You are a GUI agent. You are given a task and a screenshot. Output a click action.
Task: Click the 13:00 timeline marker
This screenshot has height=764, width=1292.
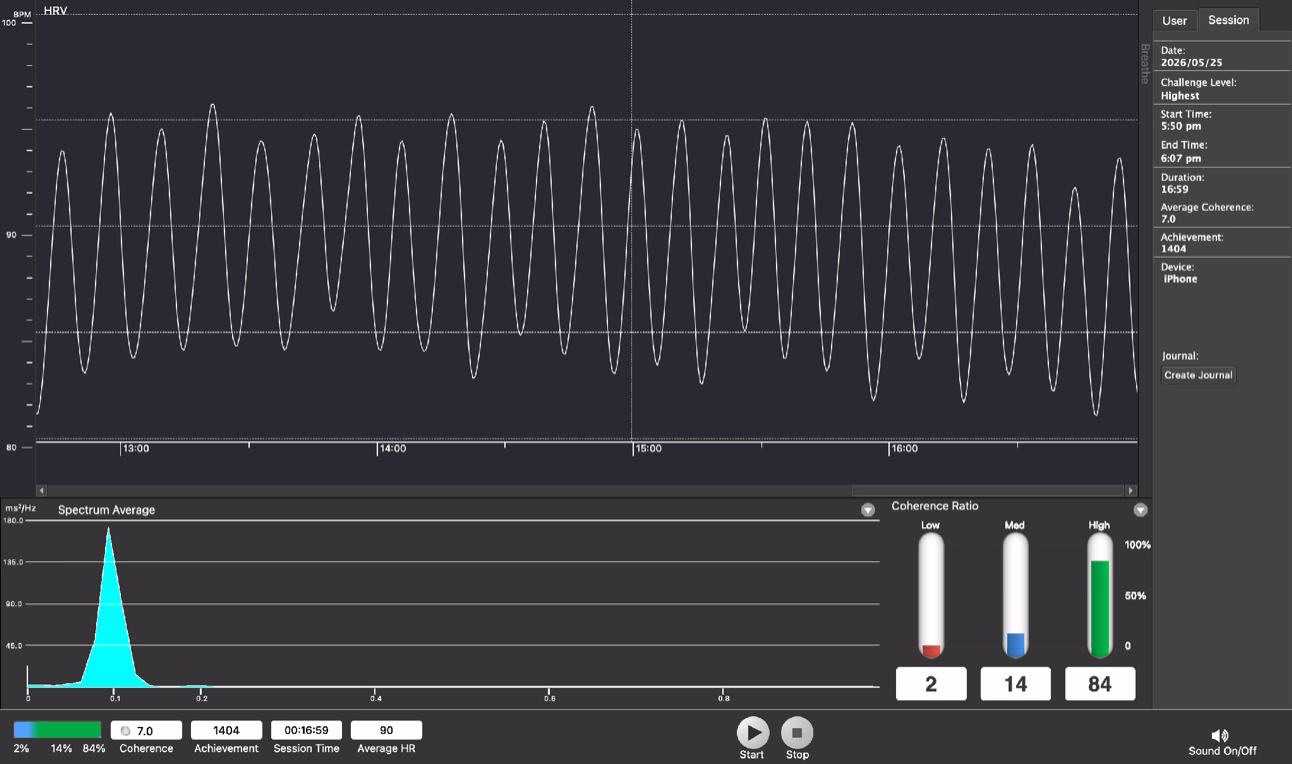[x=135, y=449]
